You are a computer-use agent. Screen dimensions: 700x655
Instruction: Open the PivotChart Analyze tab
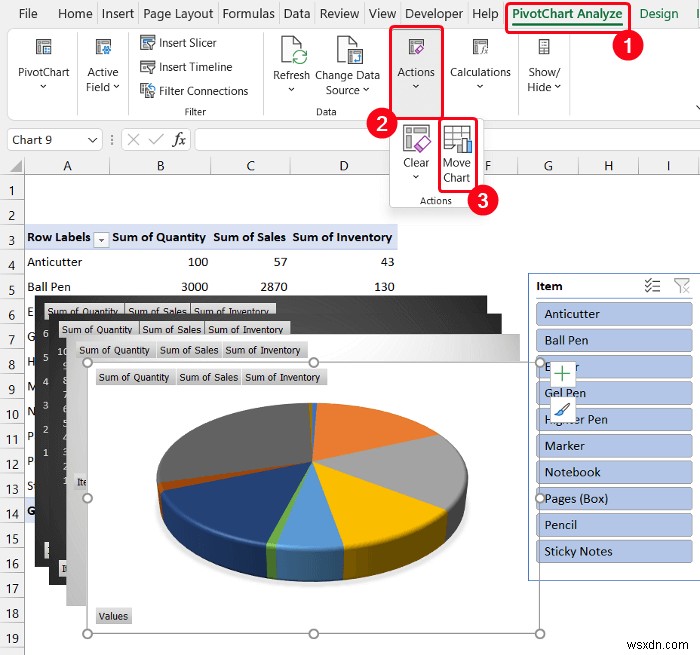[567, 14]
